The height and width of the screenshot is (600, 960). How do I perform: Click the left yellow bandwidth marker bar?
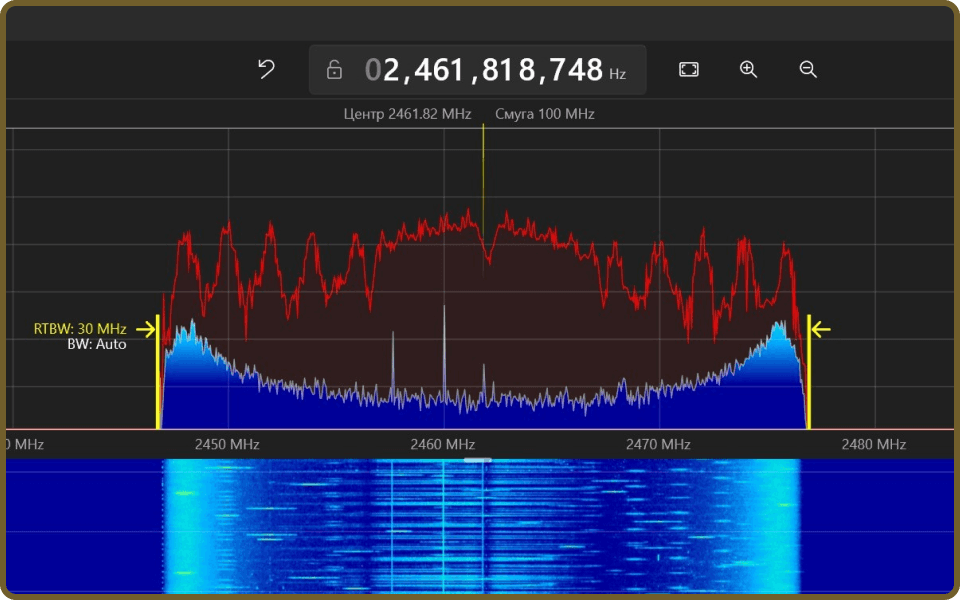click(158, 372)
